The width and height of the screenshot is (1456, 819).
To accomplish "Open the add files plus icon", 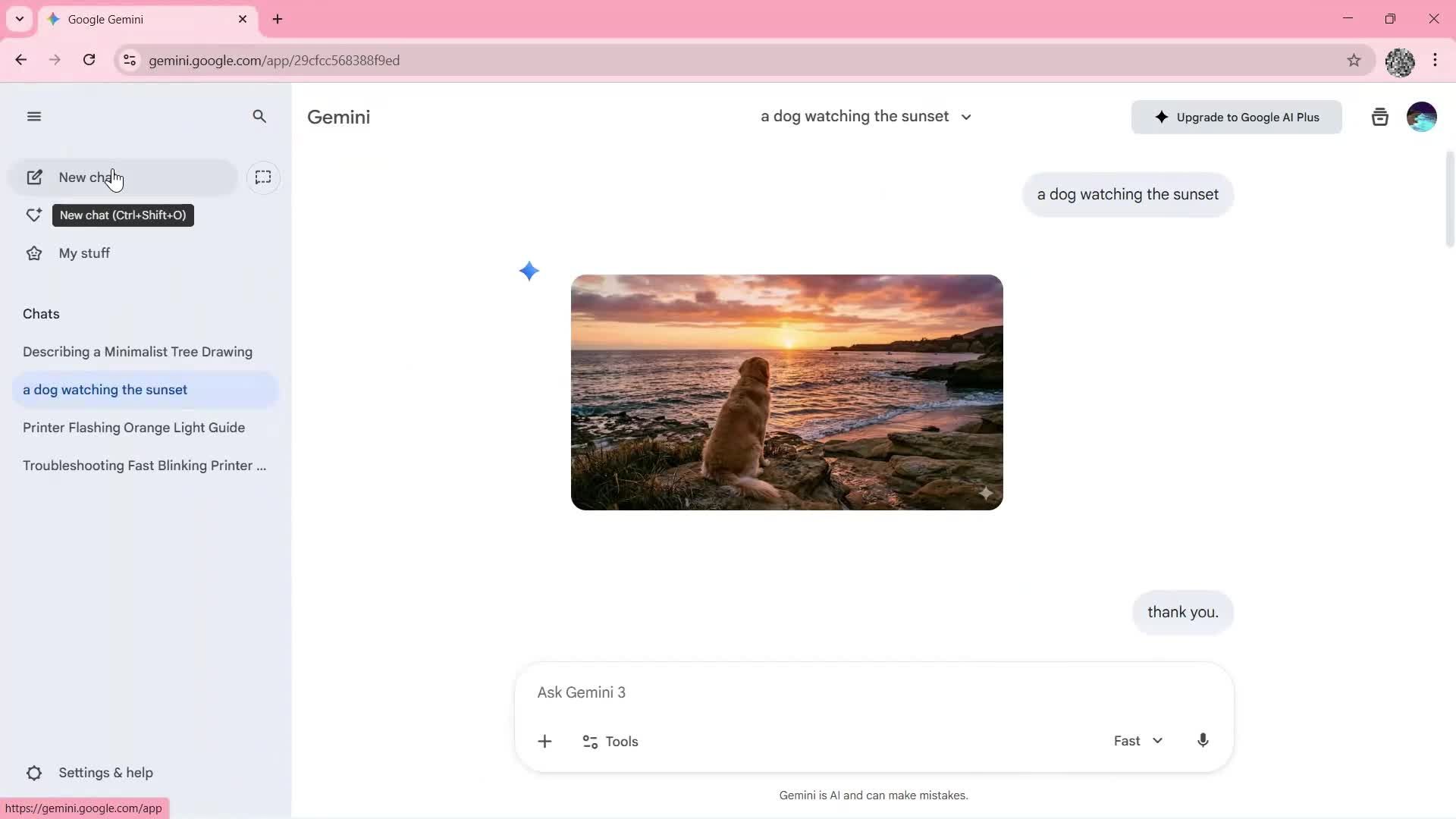I will click(x=545, y=741).
